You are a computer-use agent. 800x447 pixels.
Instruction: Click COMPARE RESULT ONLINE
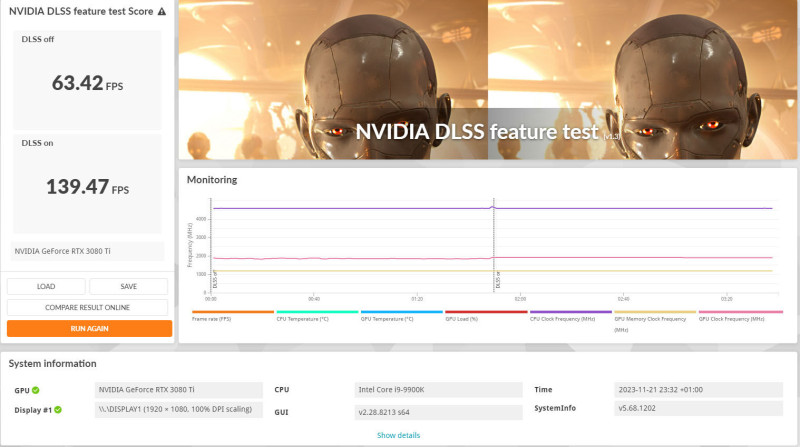click(x=87, y=307)
